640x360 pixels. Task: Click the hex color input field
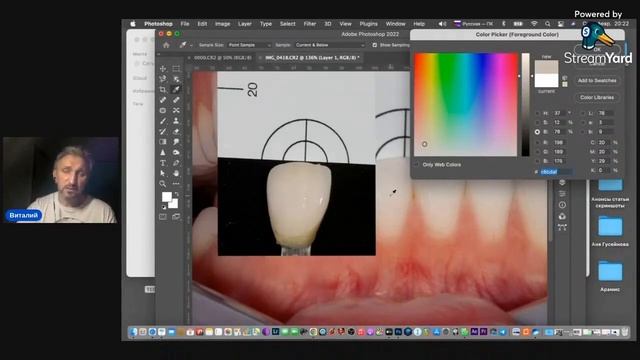pyautogui.click(x=556, y=172)
